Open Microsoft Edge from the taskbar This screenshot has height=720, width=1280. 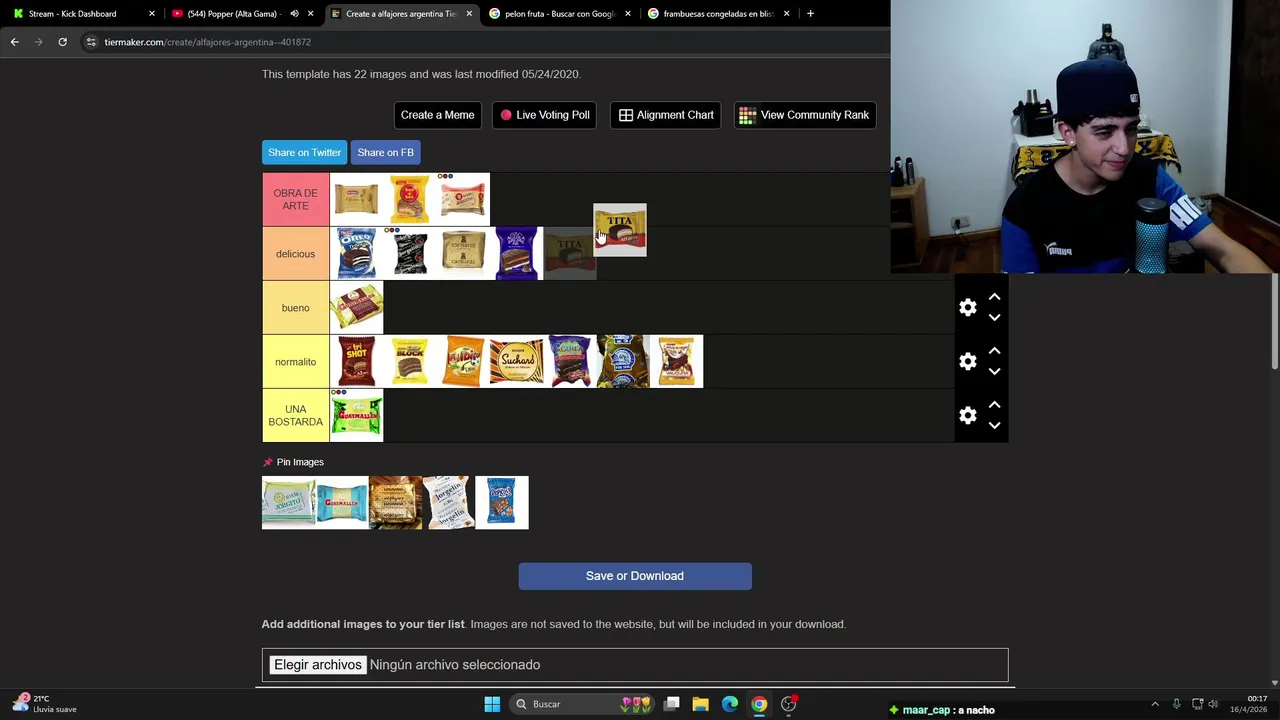[x=730, y=704]
